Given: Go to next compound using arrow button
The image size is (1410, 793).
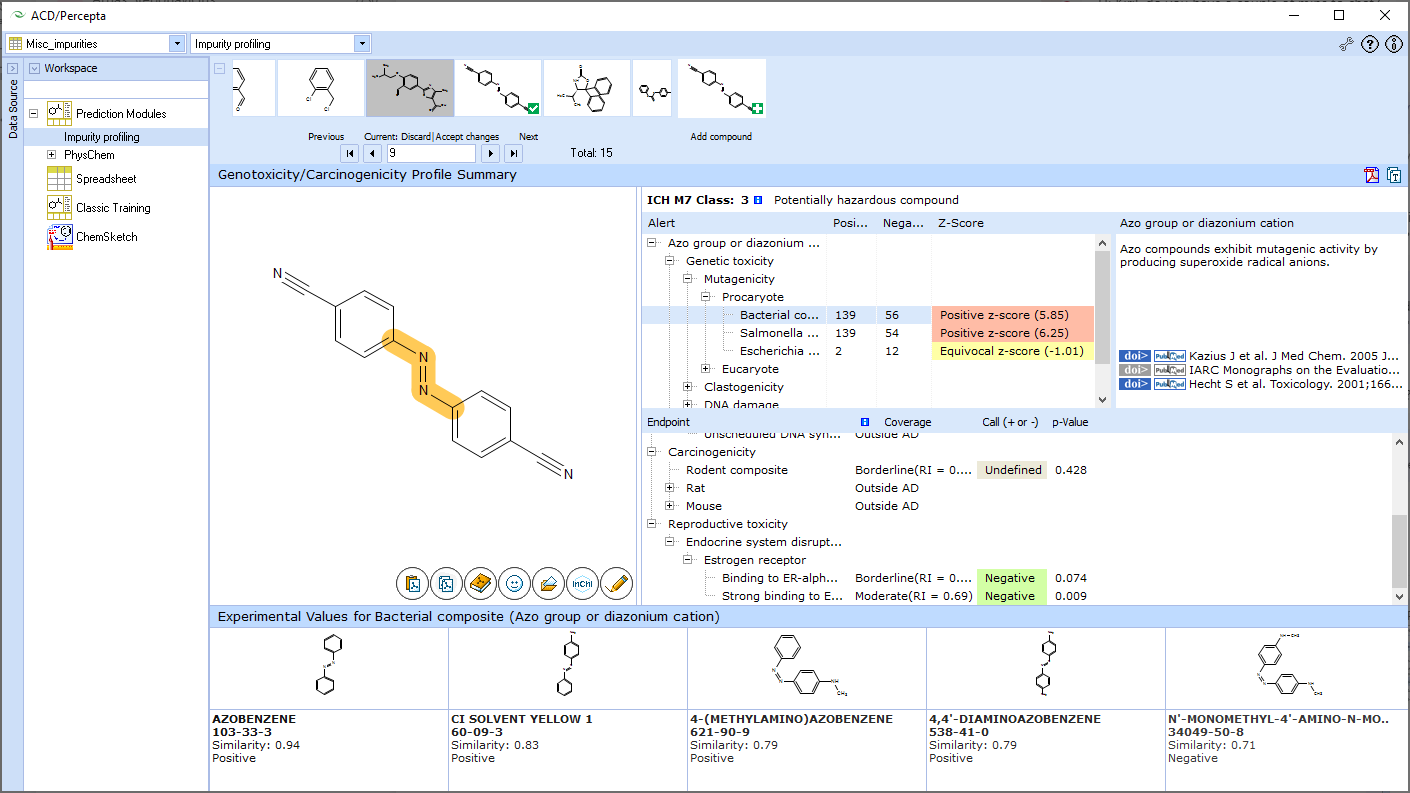Looking at the screenshot, I should (x=490, y=153).
